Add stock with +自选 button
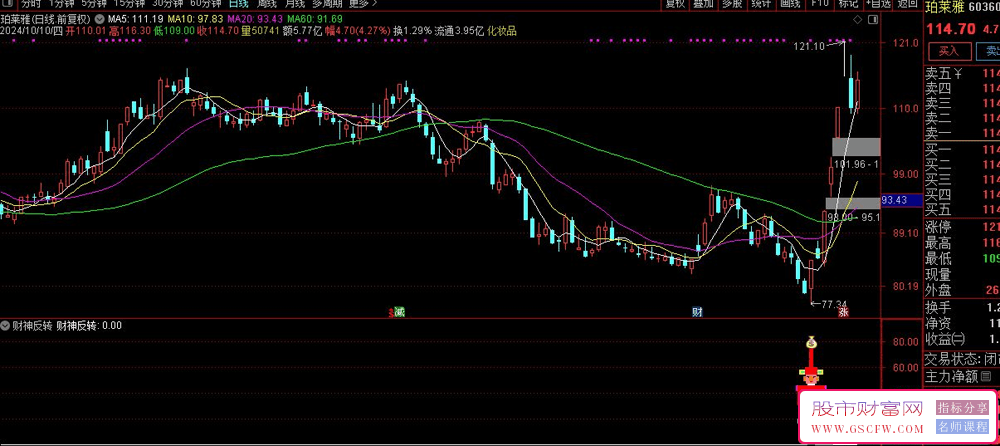 pos(878,3)
